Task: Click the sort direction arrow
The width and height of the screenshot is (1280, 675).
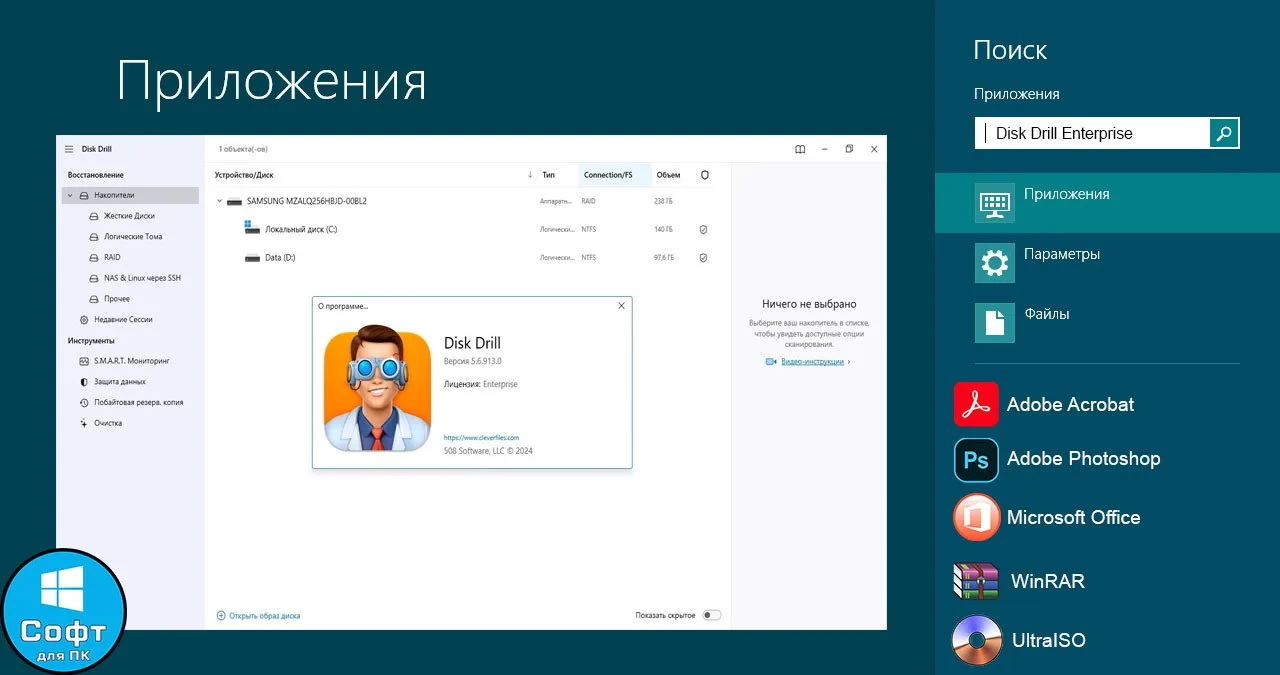Action: [x=530, y=175]
